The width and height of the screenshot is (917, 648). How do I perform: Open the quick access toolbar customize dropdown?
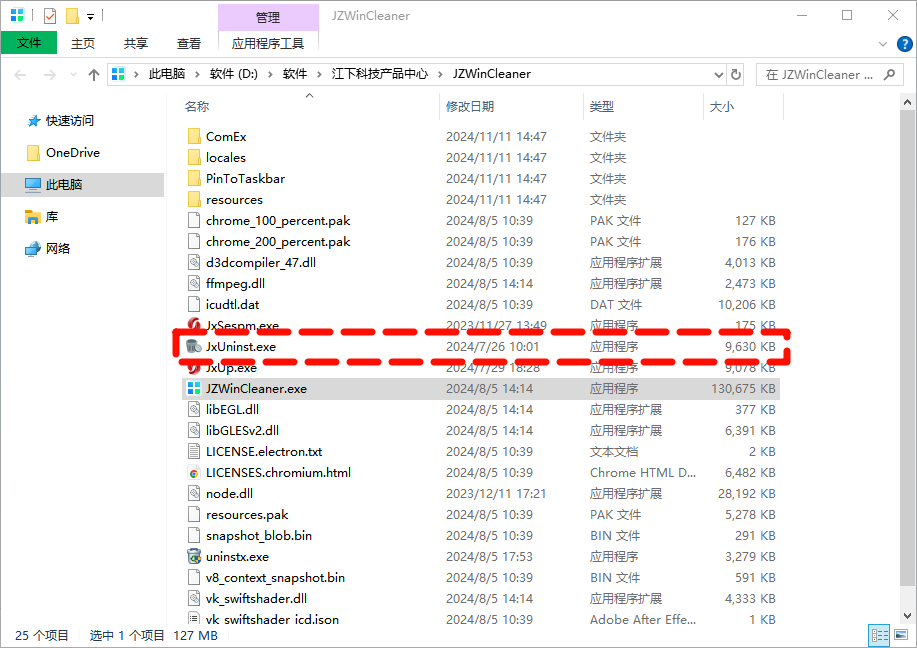tap(91, 17)
